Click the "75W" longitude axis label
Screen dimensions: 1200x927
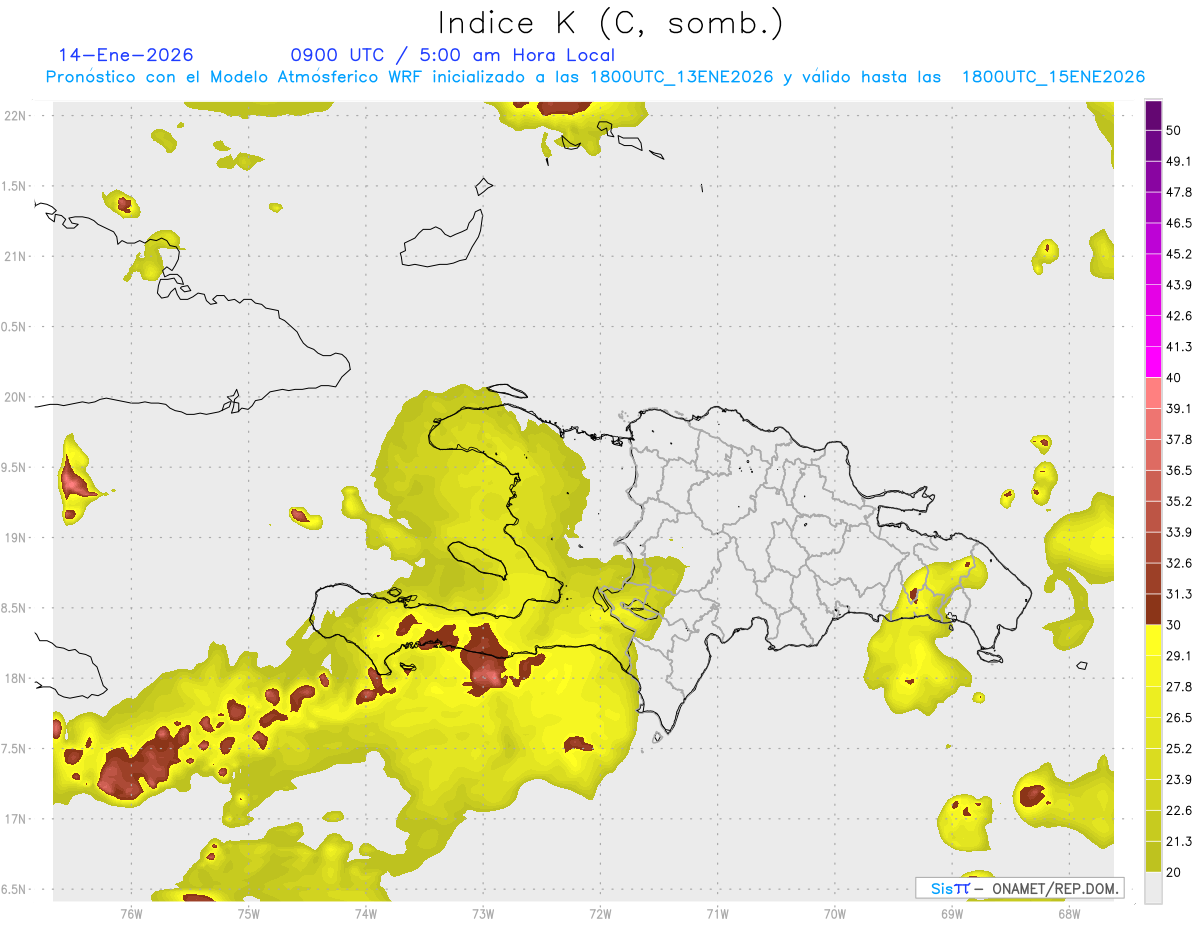248,914
